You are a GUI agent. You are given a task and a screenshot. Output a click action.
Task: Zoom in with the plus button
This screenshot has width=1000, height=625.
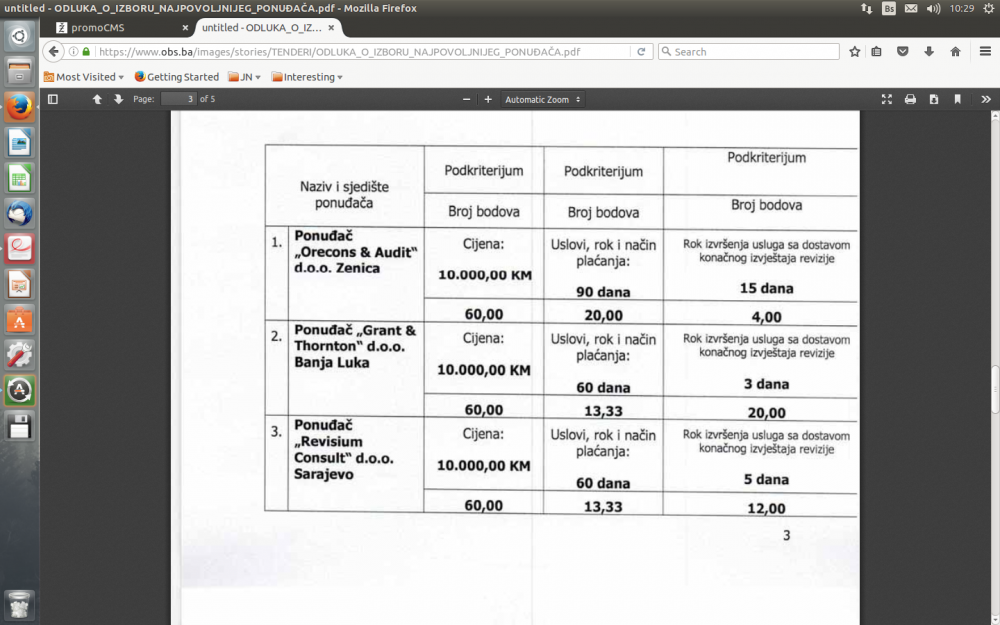tap(488, 99)
